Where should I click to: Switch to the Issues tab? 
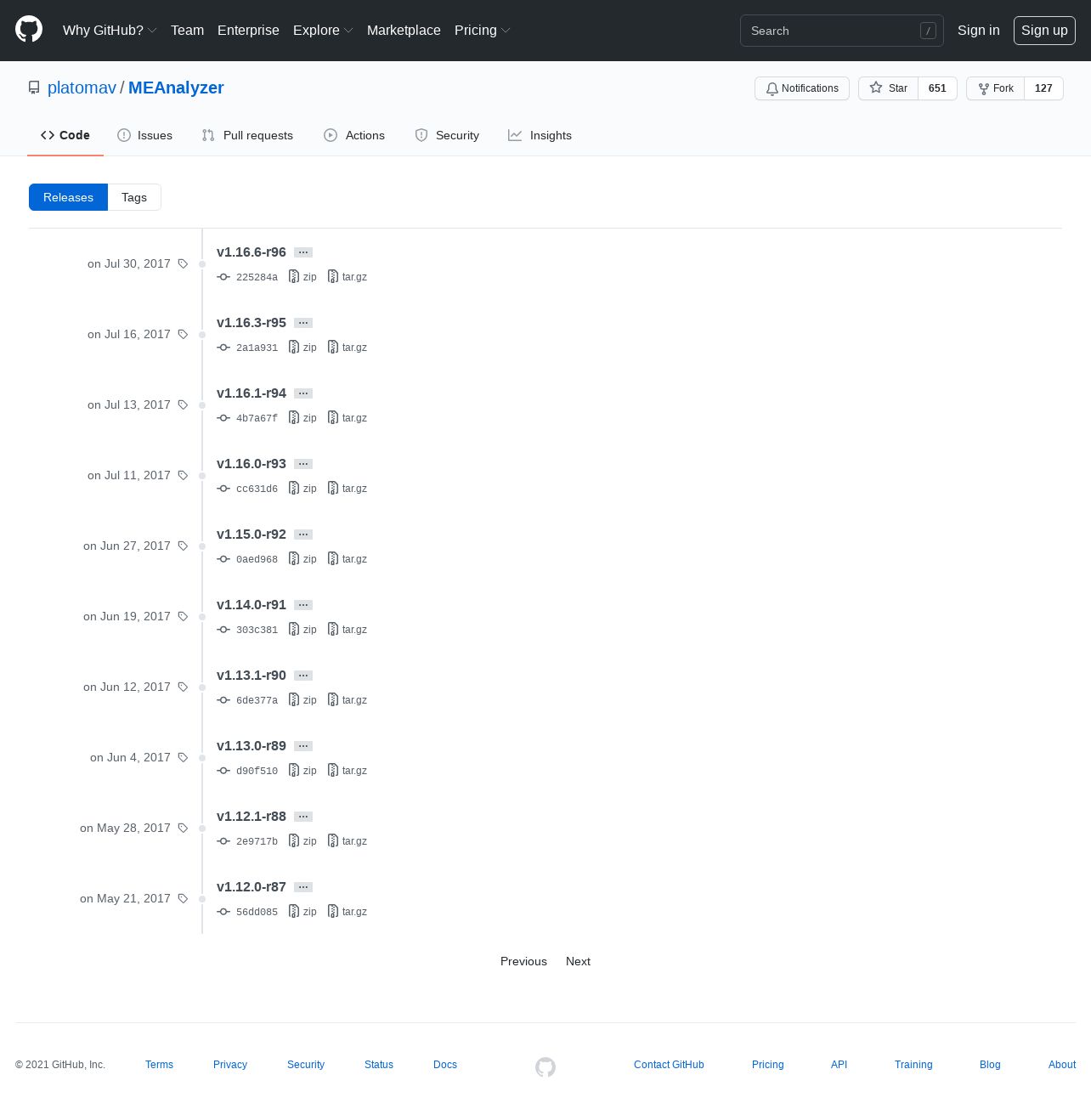[x=144, y=135]
